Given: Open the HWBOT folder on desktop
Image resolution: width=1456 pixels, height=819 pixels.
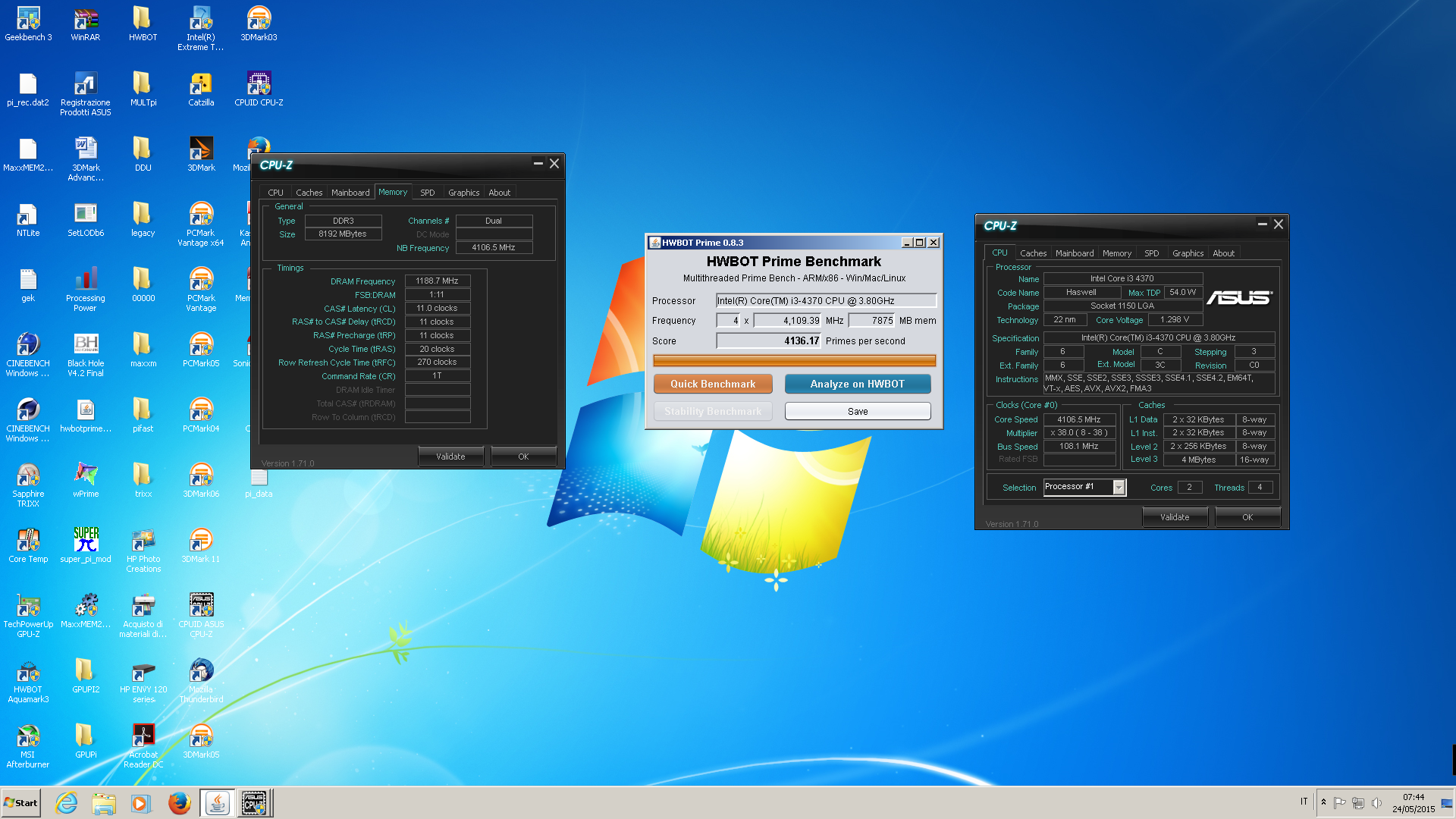Looking at the screenshot, I should coord(143,24).
